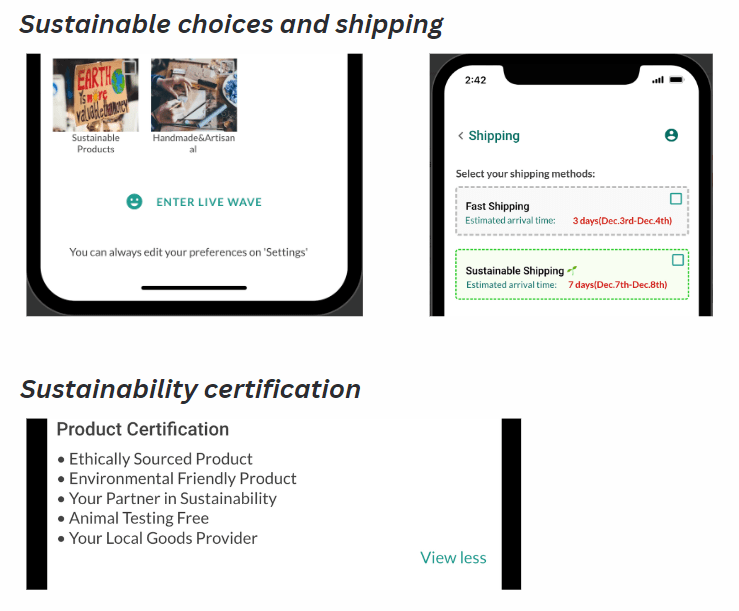Viewport: 739px width, 611px height.
Task: Click the 2:42 clock in status bar
Action: (475, 80)
